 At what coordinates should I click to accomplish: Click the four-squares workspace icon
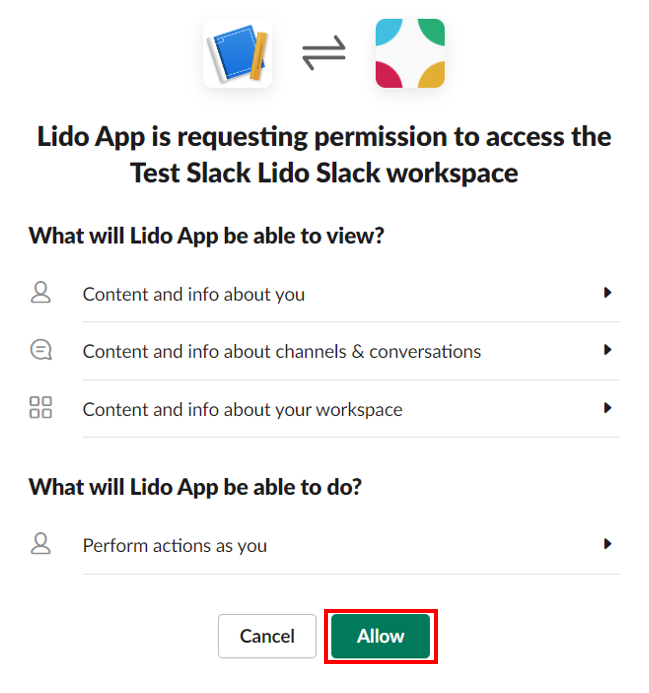tap(41, 407)
